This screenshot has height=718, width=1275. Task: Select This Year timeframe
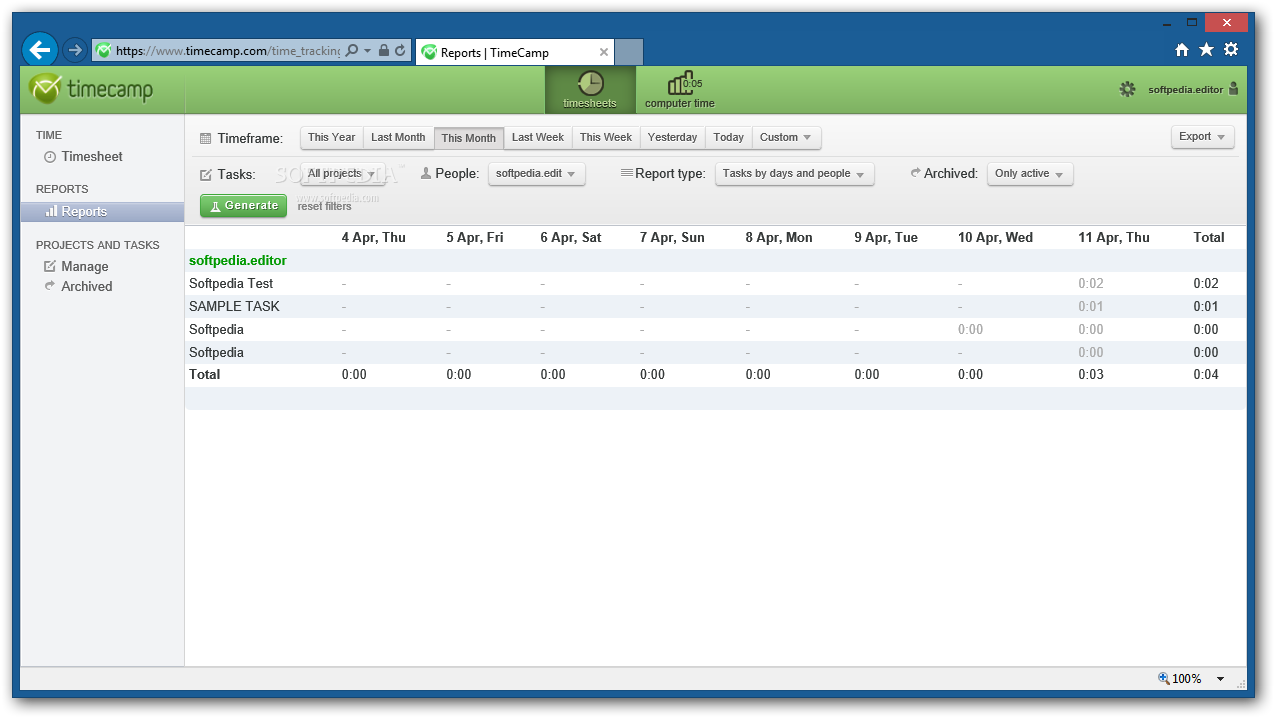(331, 138)
